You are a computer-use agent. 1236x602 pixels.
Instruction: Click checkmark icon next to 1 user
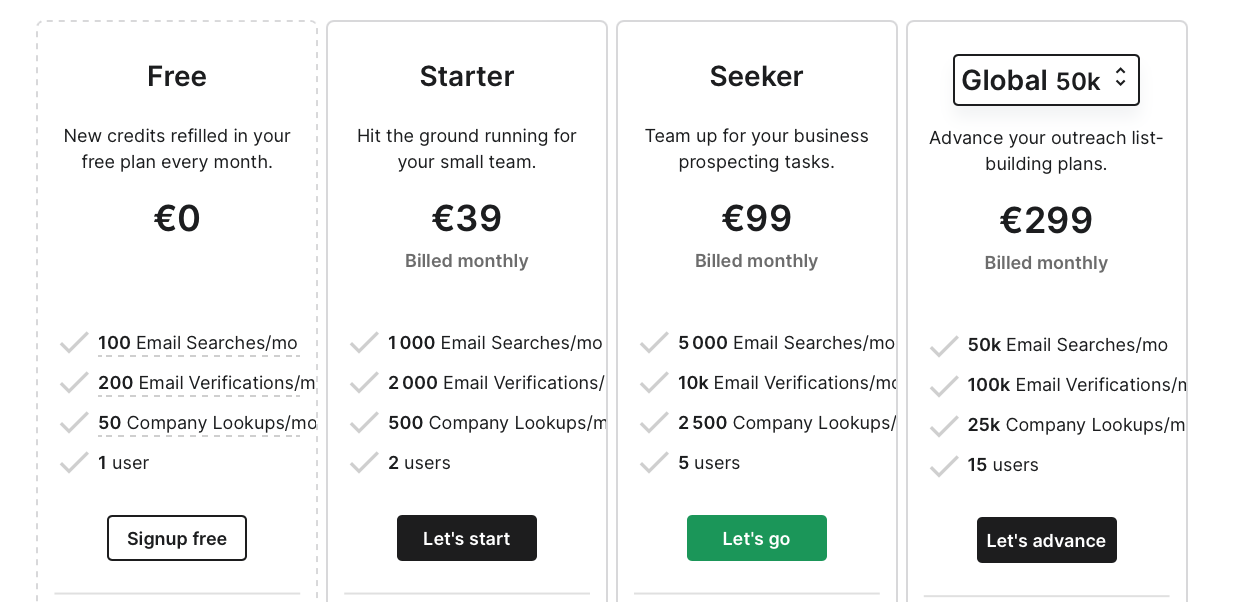pyautogui.click(x=74, y=463)
